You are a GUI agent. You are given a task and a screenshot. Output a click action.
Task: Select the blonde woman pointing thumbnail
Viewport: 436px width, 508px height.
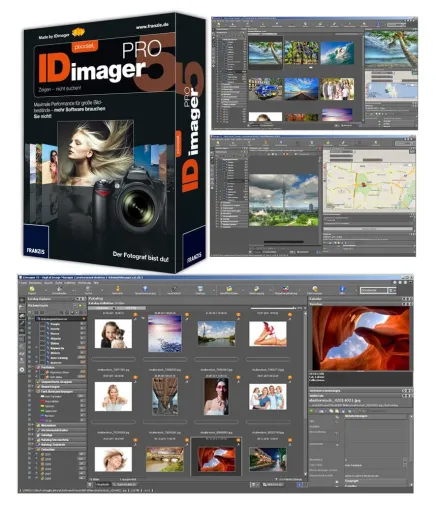113,396
